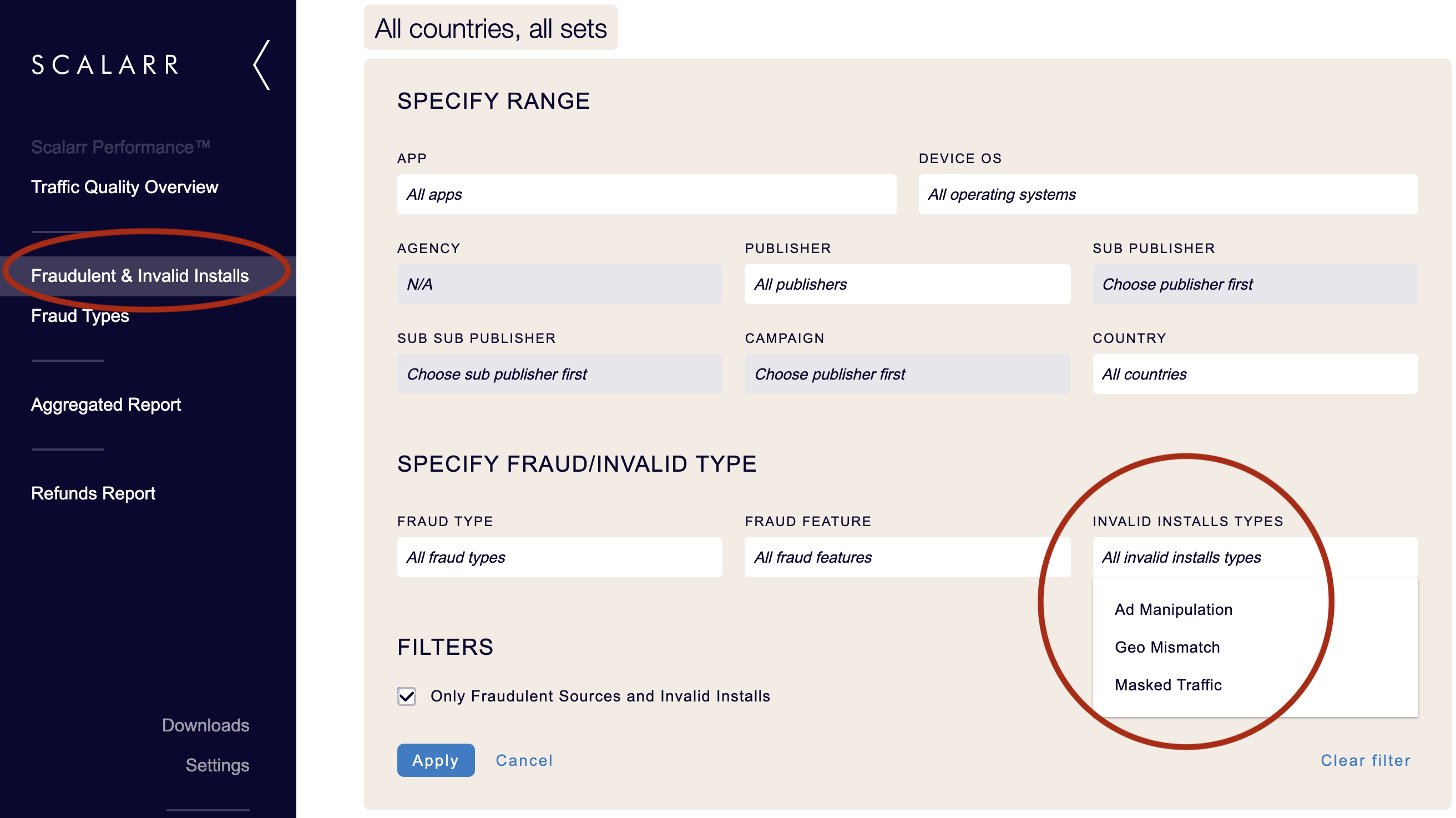The height and width of the screenshot is (818, 1456).
Task: Click the Invalid Installs Types dropdown field
Action: tap(1255, 557)
